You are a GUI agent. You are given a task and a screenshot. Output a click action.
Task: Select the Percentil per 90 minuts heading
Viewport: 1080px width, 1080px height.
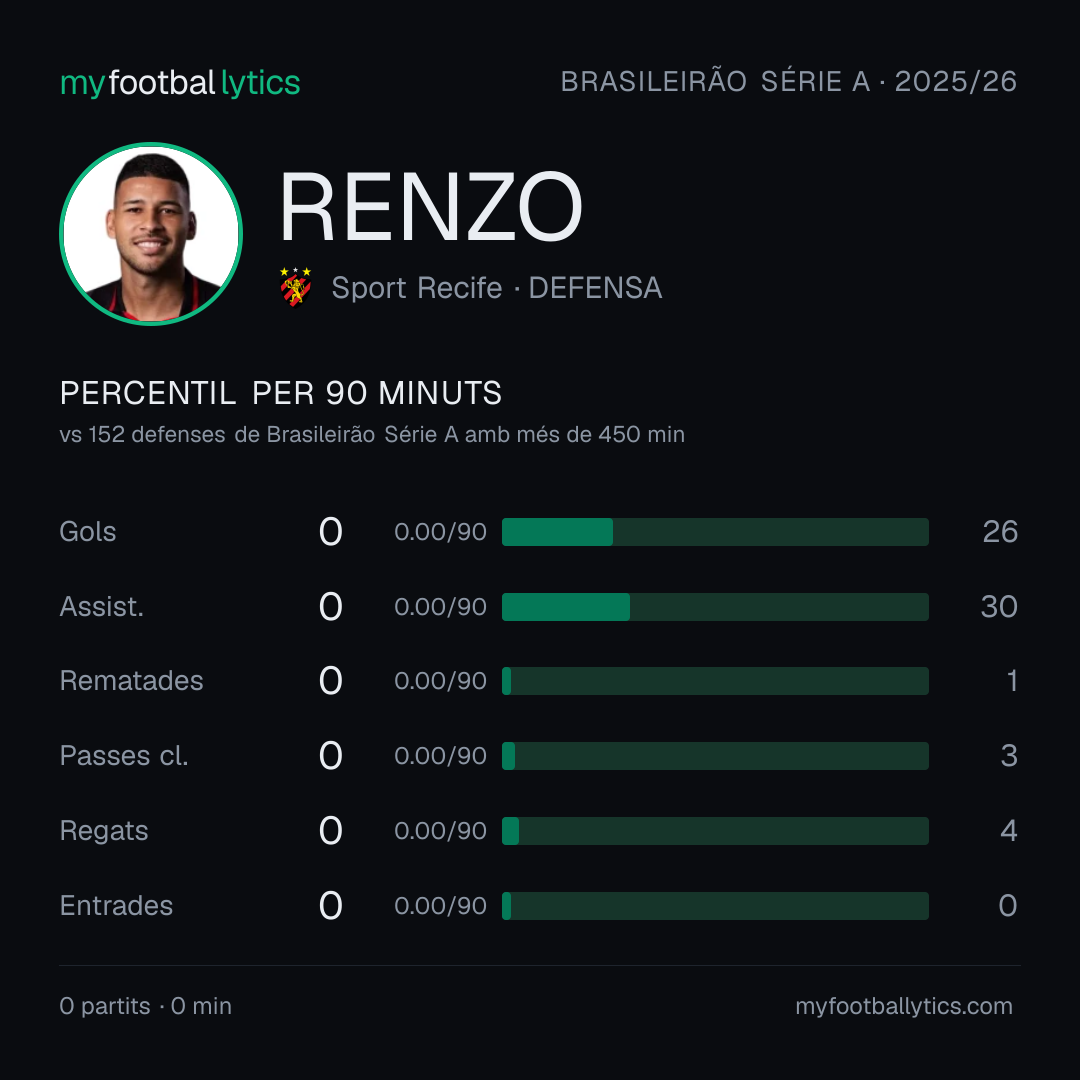[x=280, y=393]
